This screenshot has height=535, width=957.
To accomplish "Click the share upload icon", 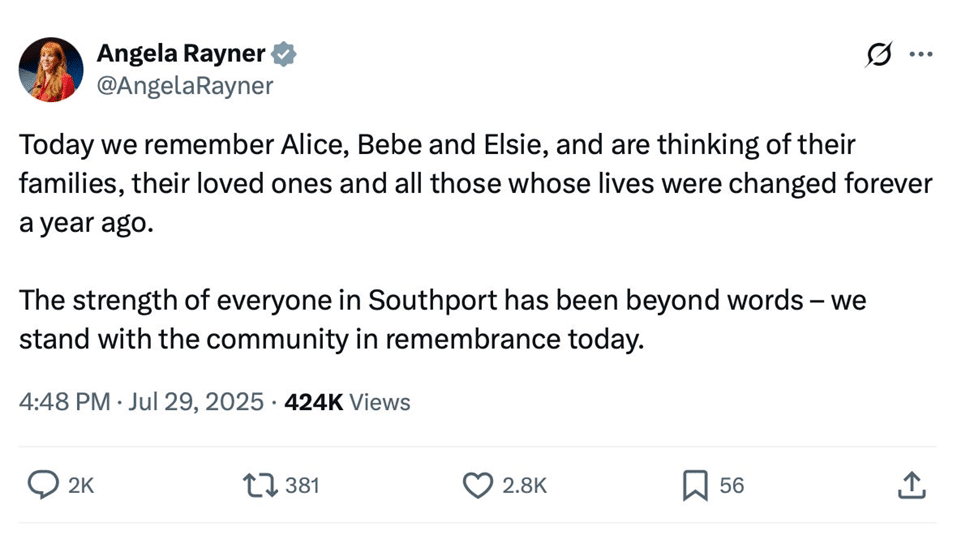I will pyautogui.click(x=912, y=486).
